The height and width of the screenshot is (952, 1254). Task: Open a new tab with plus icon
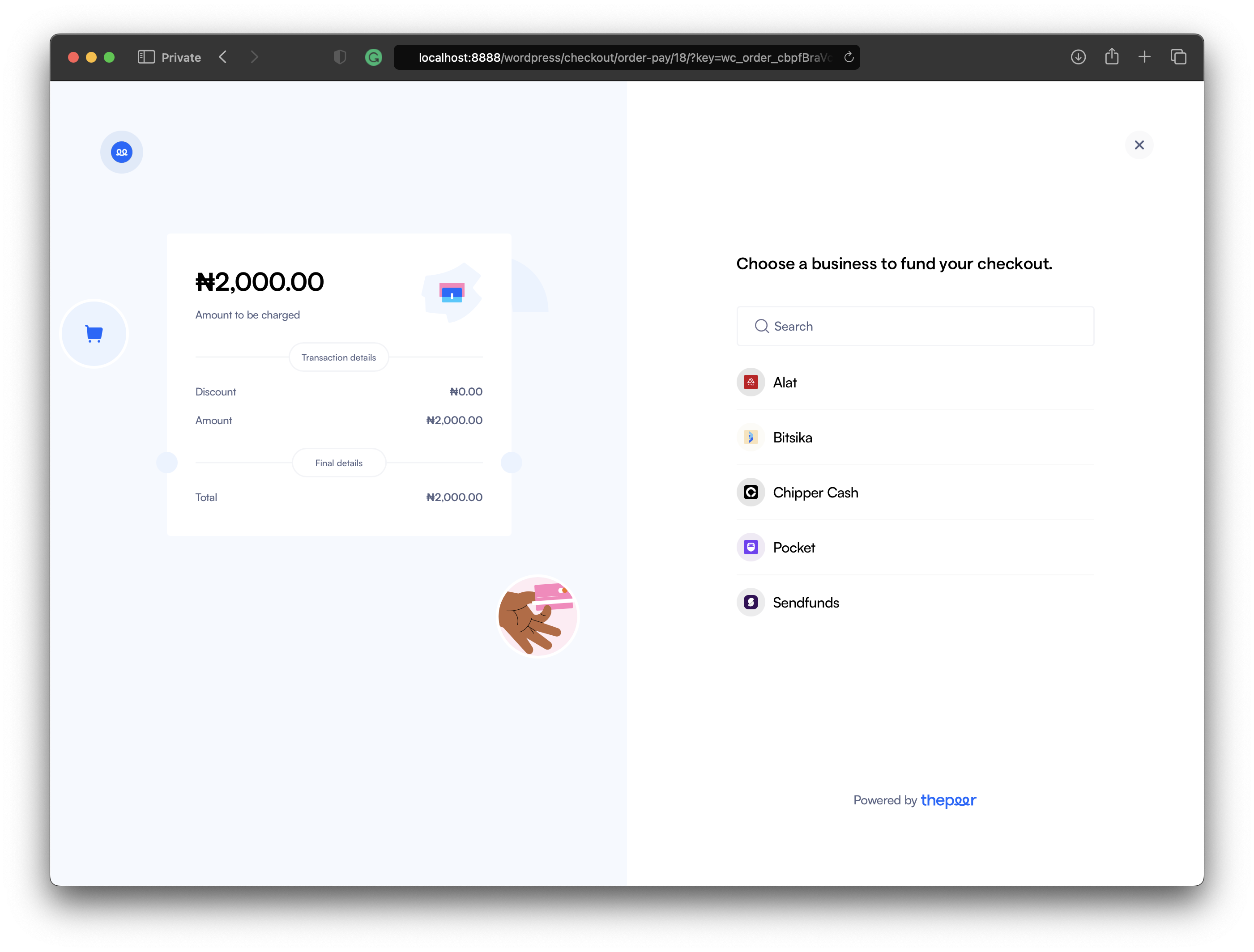(1144, 57)
